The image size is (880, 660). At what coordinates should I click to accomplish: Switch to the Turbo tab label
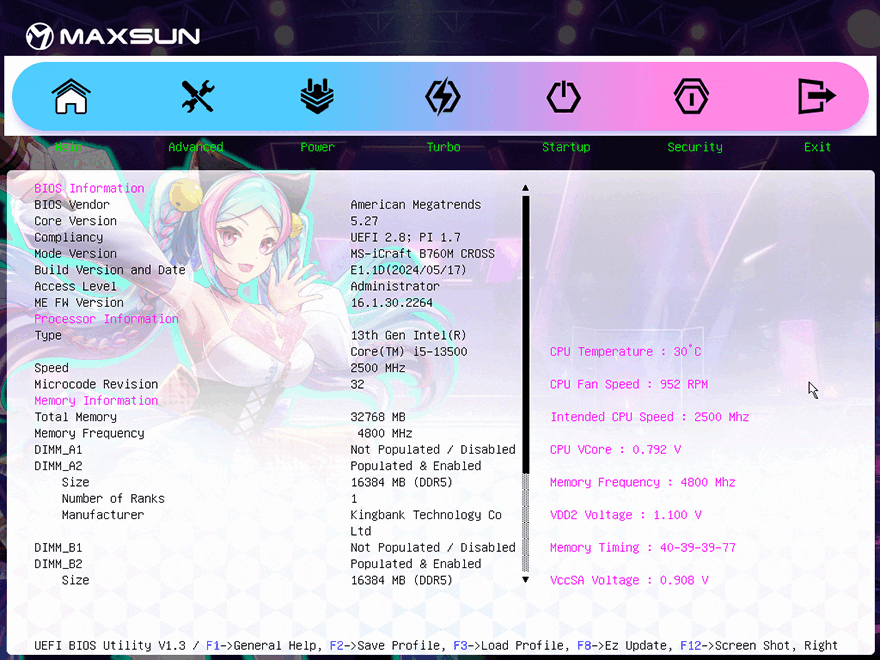coord(443,147)
